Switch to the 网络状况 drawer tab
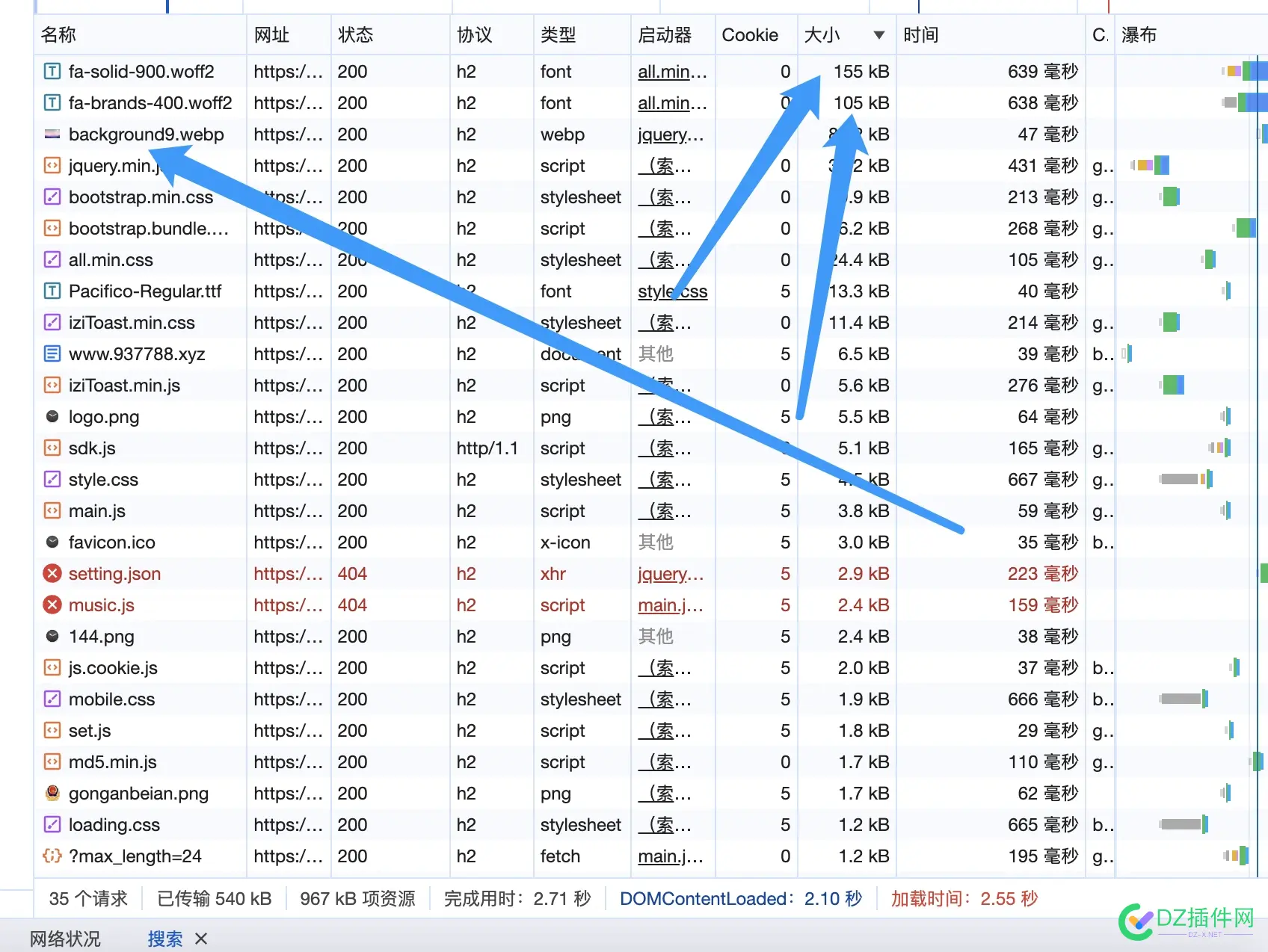The width and height of the screenshot is (1268, 952). coord(65,939)
